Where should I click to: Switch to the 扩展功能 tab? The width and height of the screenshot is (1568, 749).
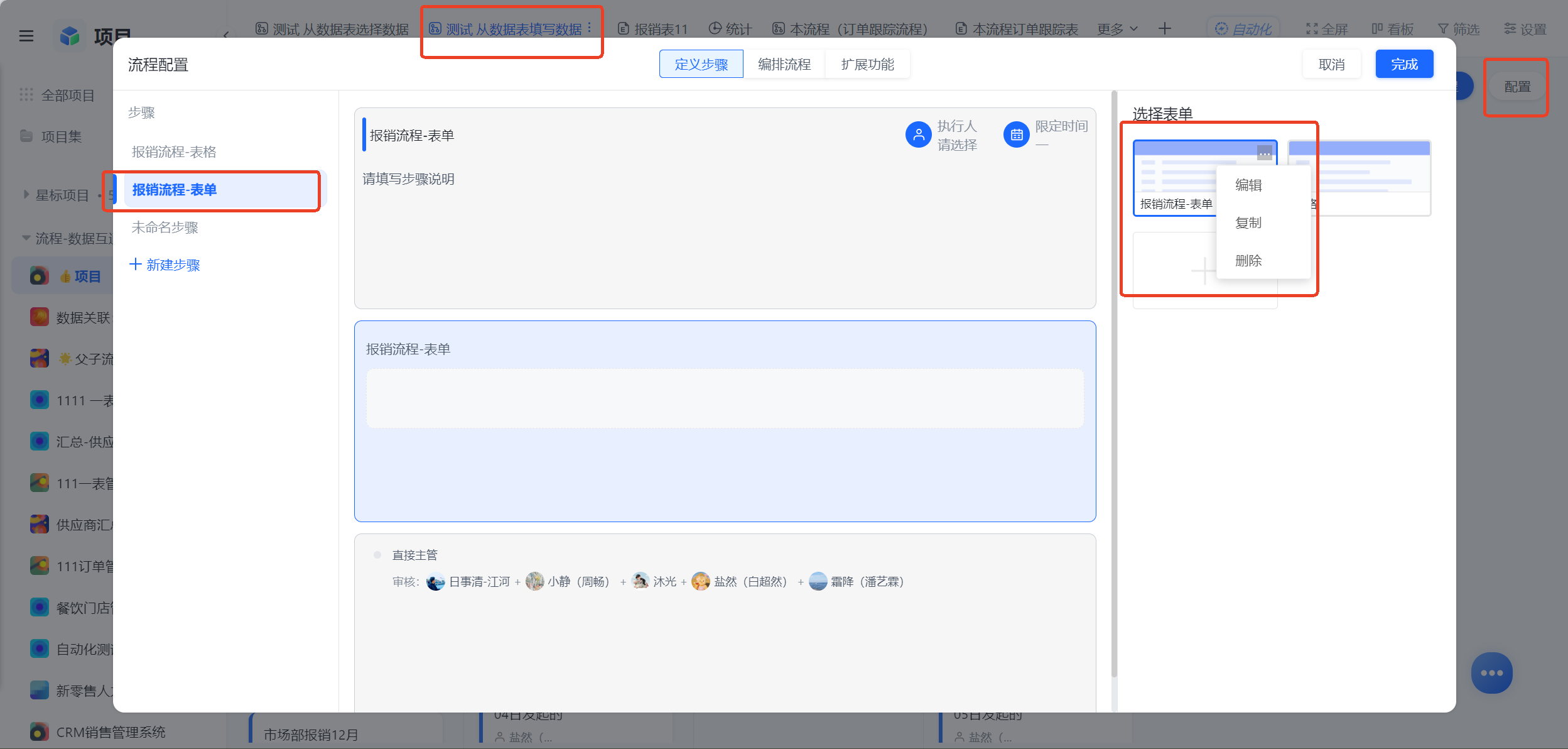[x=867, y=64]
